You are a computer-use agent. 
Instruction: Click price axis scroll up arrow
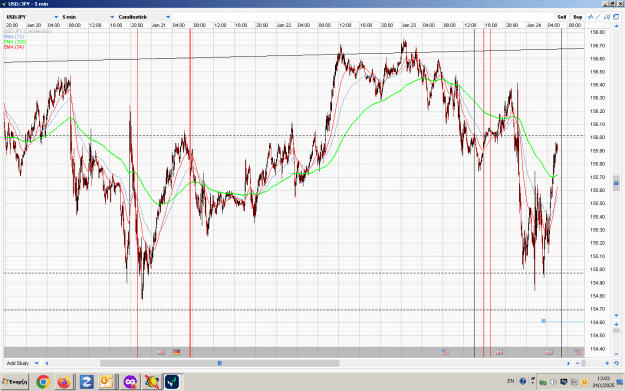pyautogui.click(x=616, y=26)
